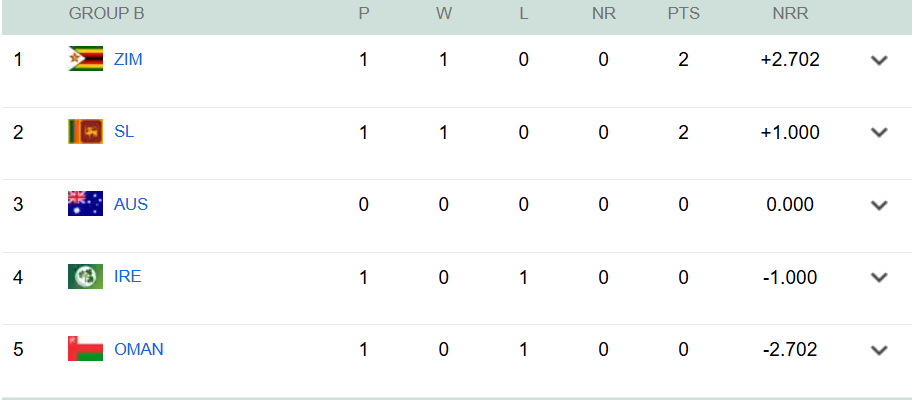
Task: Click Zimbabwe's +2.702 net run rate
Action: (790, 59)
